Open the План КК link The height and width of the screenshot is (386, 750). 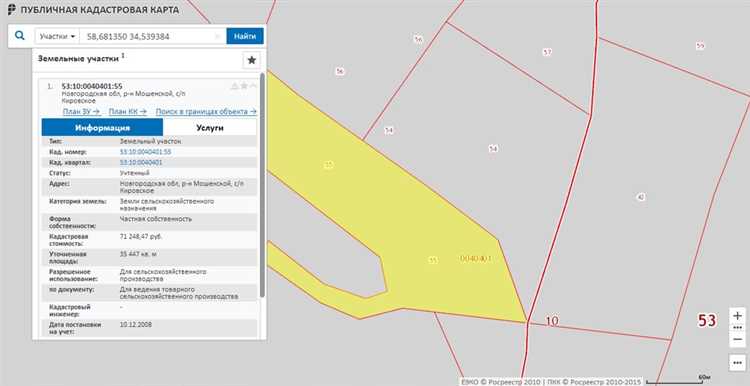click(x=127, y=111)
